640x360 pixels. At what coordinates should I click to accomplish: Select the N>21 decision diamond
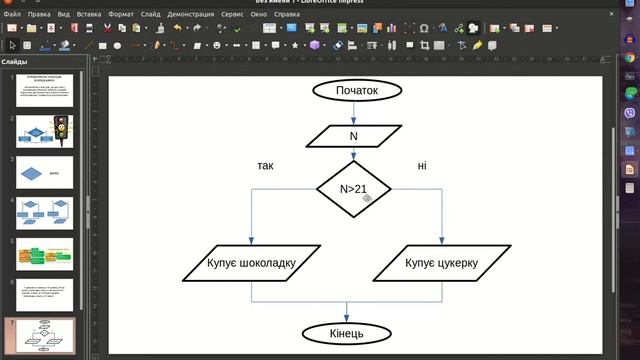353,189
